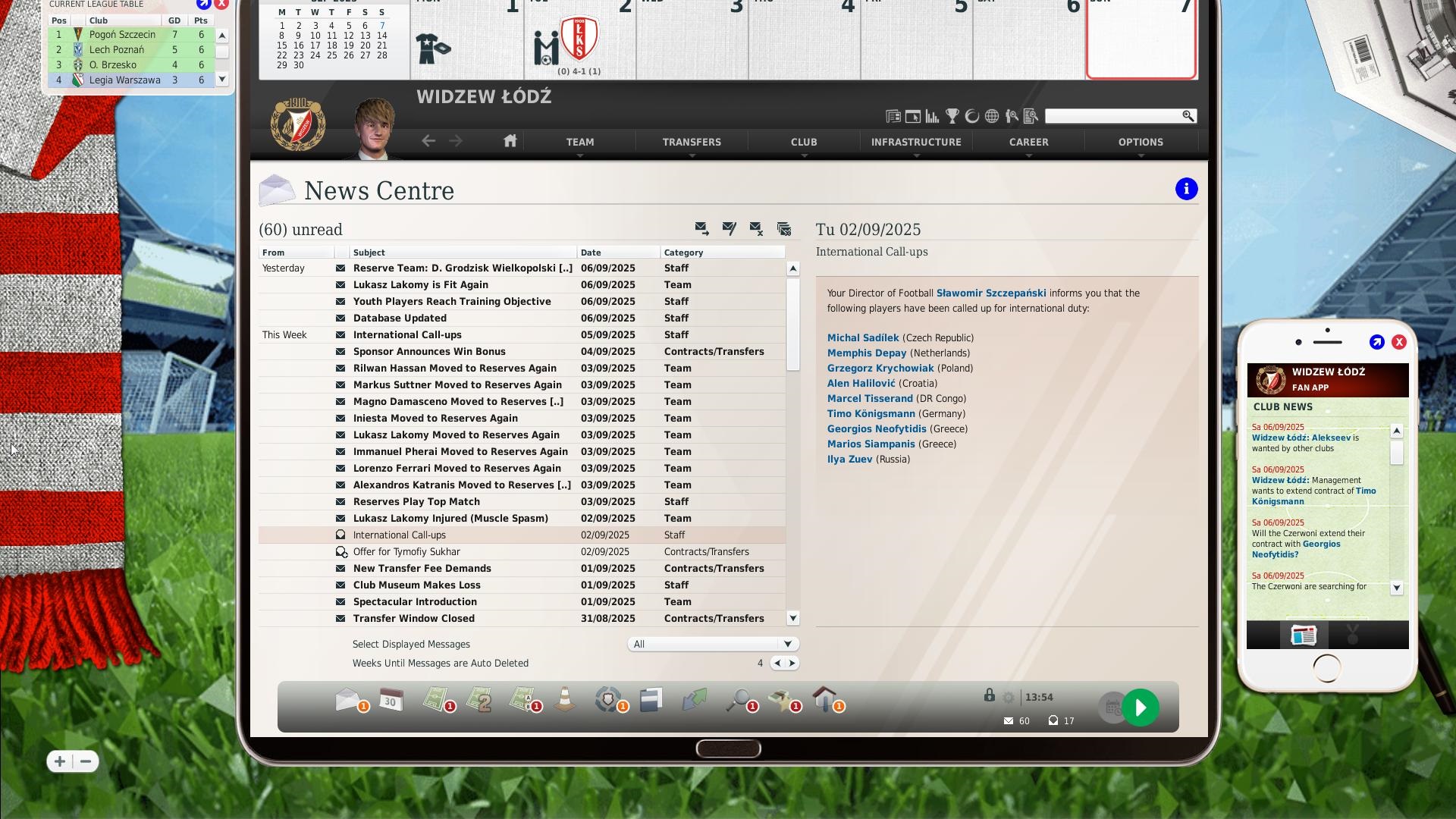This screenshot has height=819, width=1456.
Task: Open the trophy competitions icon
Action: (x=952, y=116)
